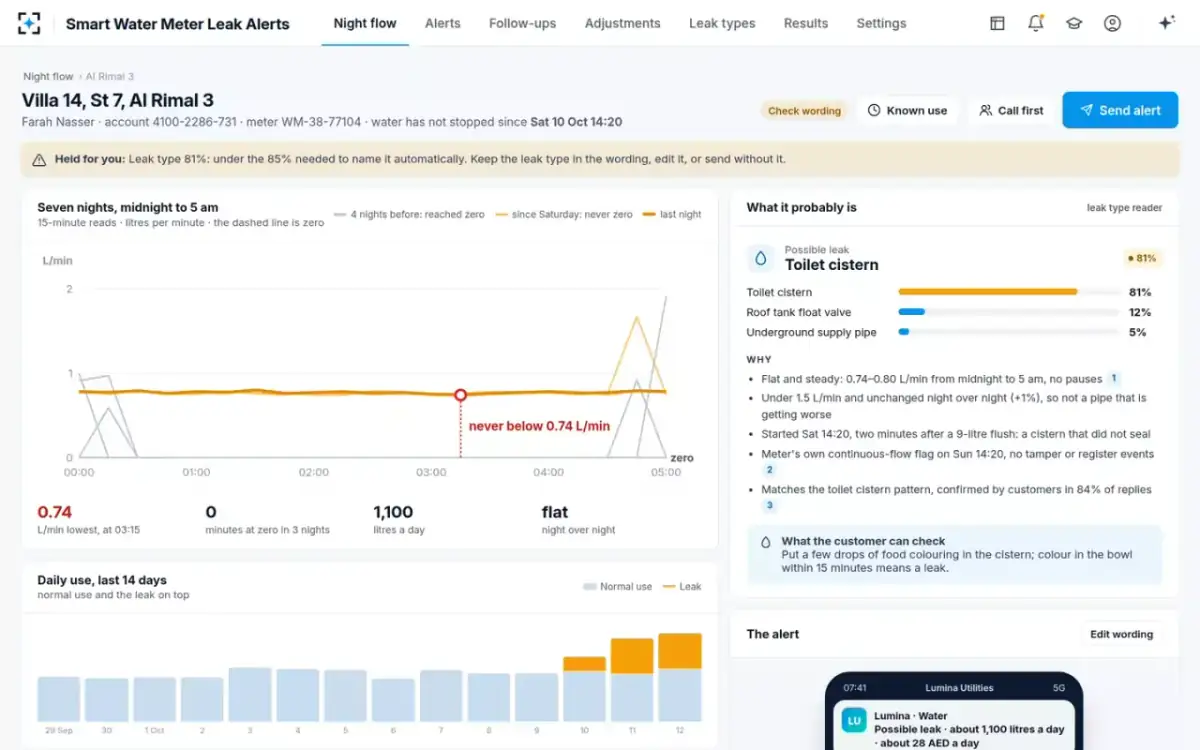1200x750 pixels.
Task: Click the '0.74' lowest flow value
Action: (x=55, y=512)
